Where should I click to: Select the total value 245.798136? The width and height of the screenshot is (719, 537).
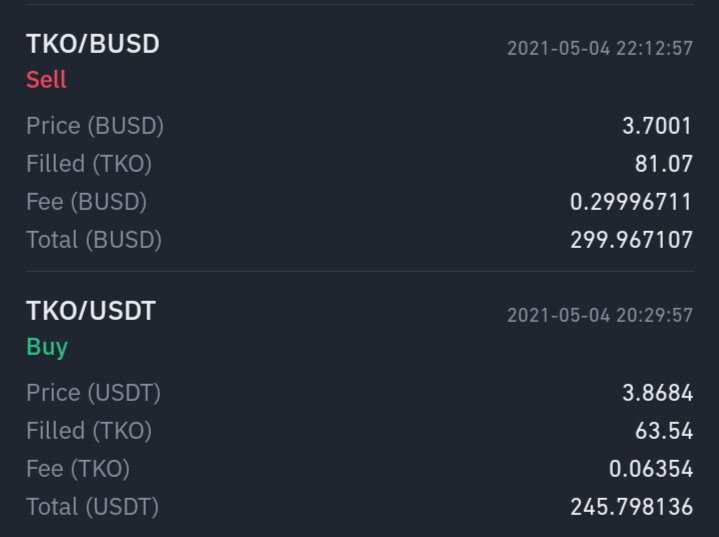(x=631, y=507)
